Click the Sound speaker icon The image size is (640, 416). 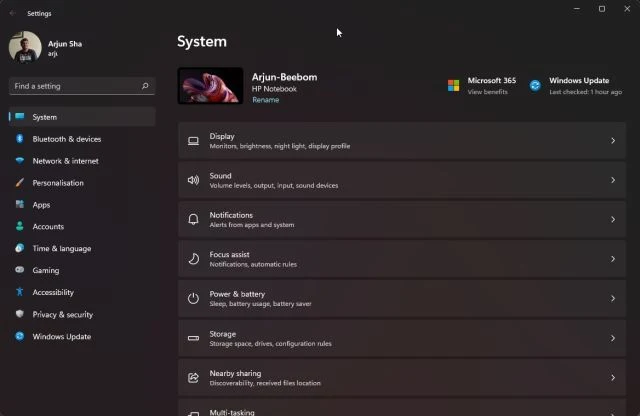coord(193,180)
